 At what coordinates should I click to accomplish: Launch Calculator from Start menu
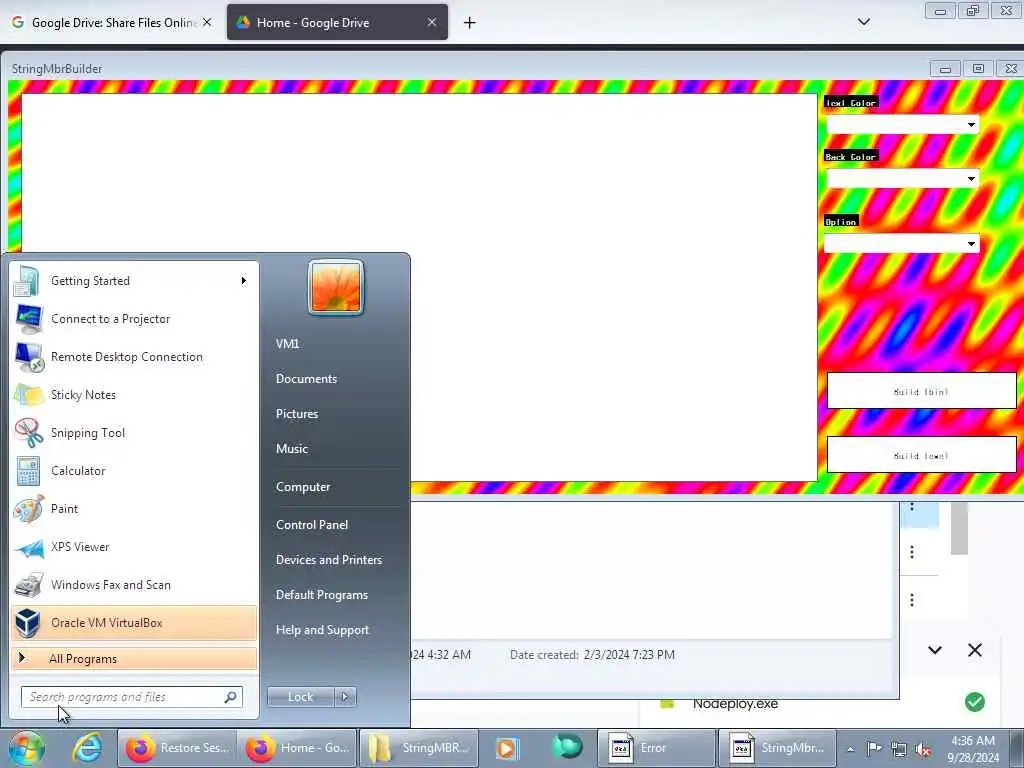point(134,471)
